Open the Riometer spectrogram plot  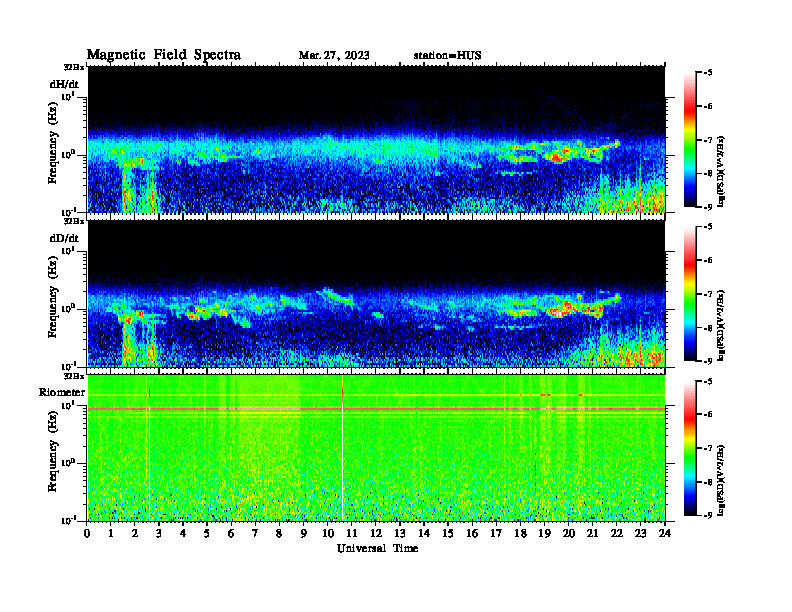coord(376,447)
